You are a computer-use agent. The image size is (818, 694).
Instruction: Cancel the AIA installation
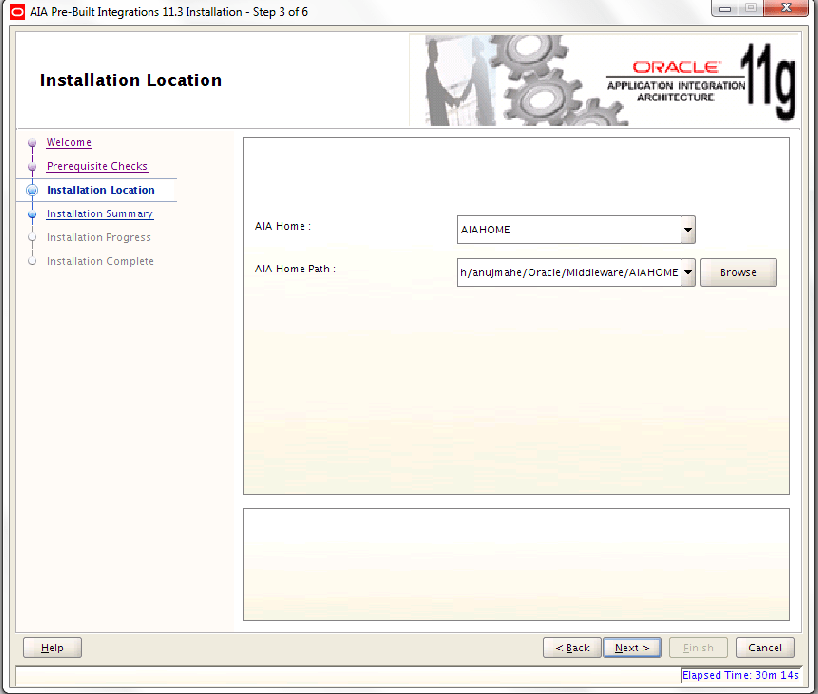[x=765, y=647]
